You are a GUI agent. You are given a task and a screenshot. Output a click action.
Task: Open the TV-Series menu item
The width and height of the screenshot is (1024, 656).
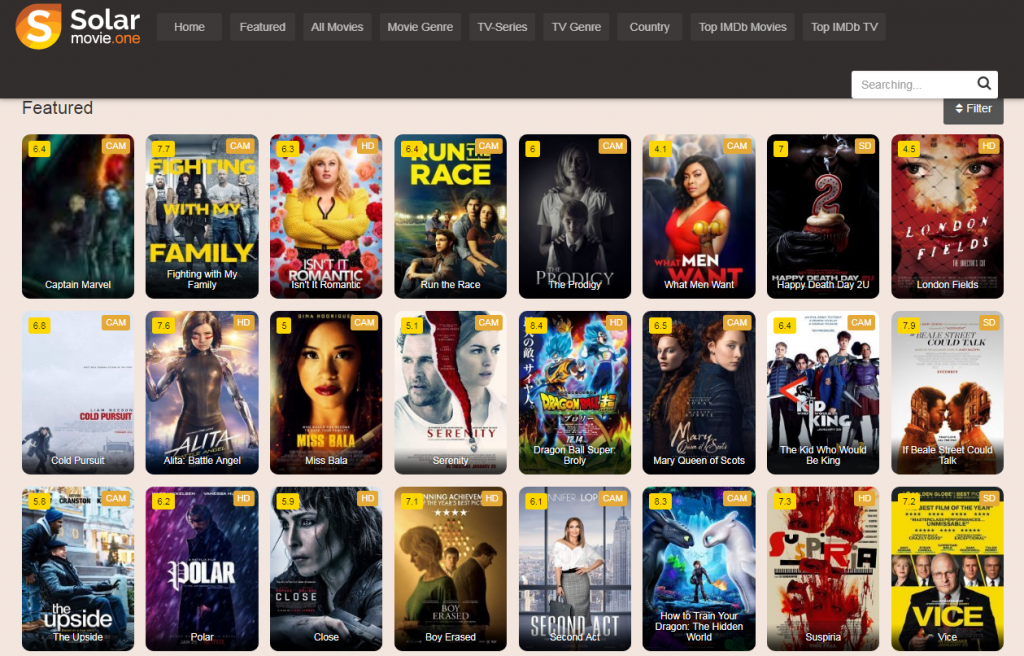click(x=502, y=27)
